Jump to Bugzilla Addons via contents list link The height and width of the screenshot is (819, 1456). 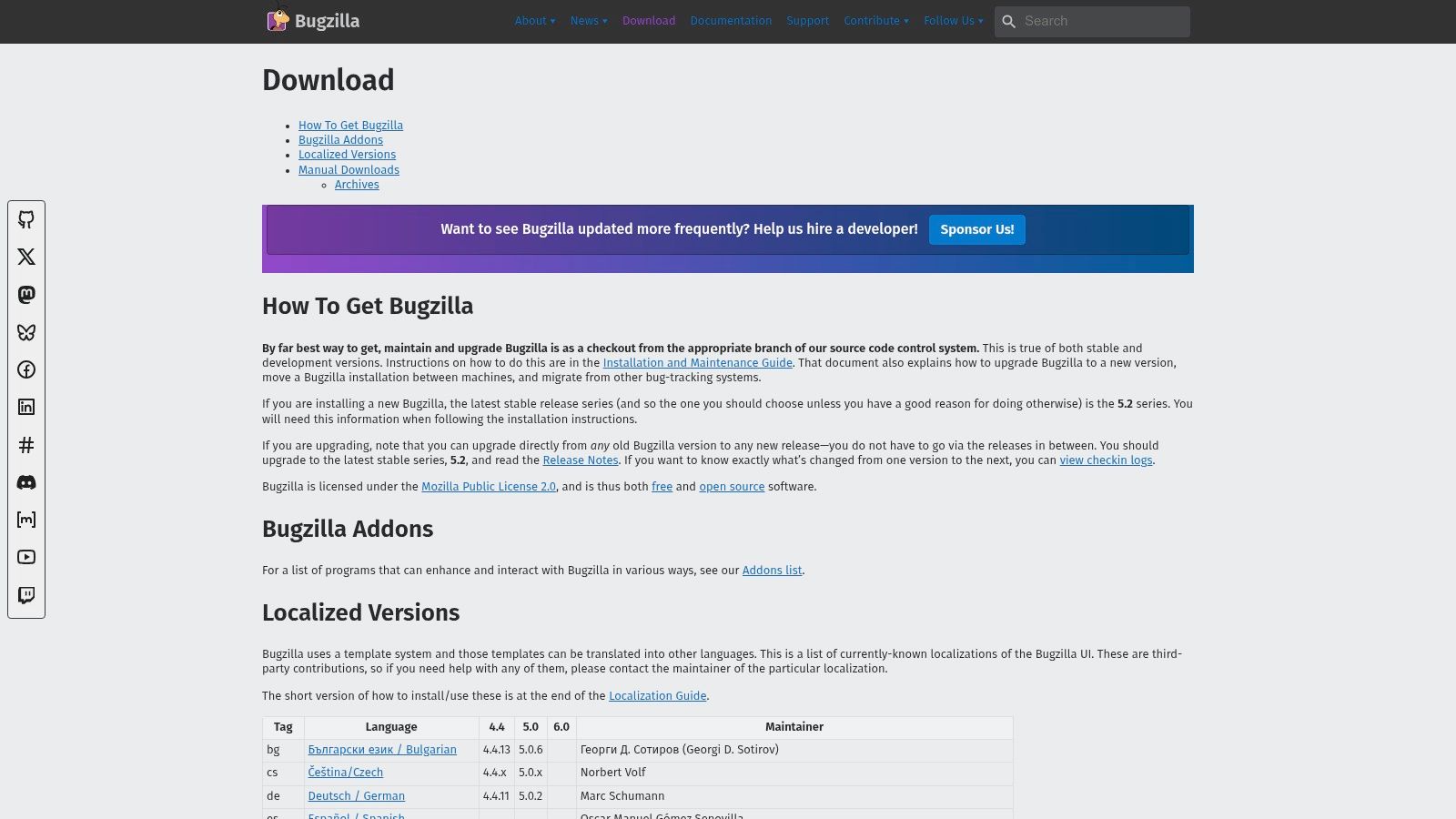click(x=340, y=140)
